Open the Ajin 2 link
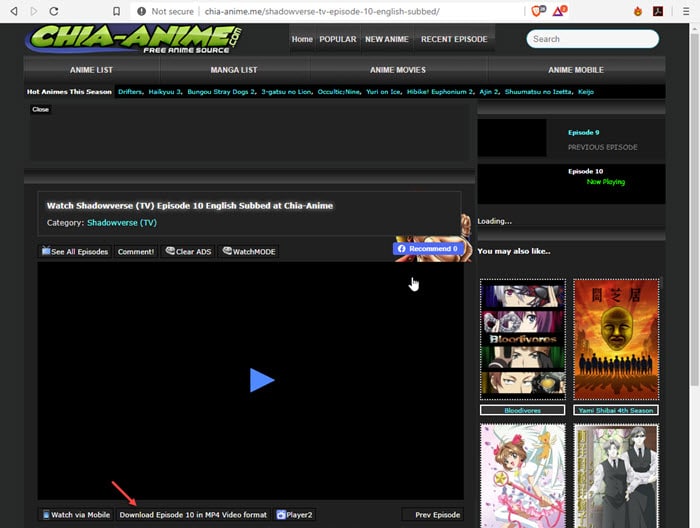This screenshot has height=528, width=700. (489, 91)
